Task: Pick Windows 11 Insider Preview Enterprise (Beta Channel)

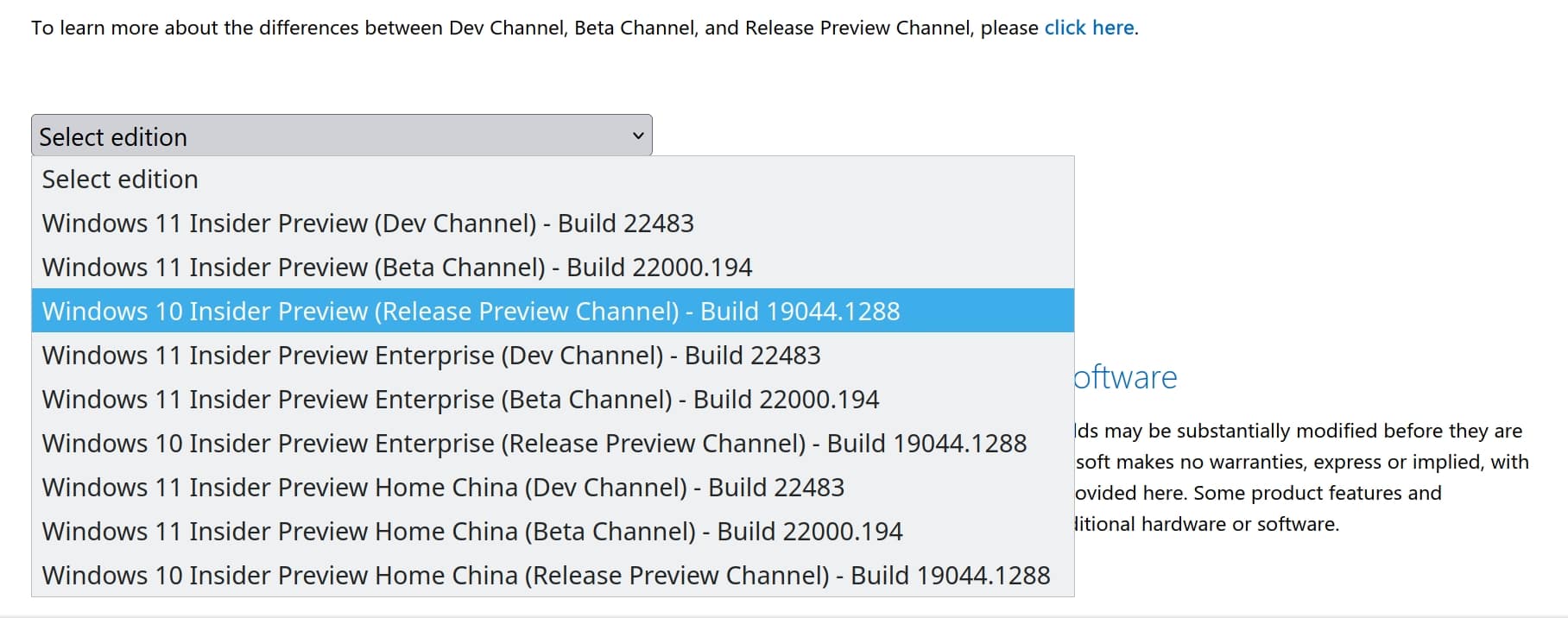Action: click(553, 400)
